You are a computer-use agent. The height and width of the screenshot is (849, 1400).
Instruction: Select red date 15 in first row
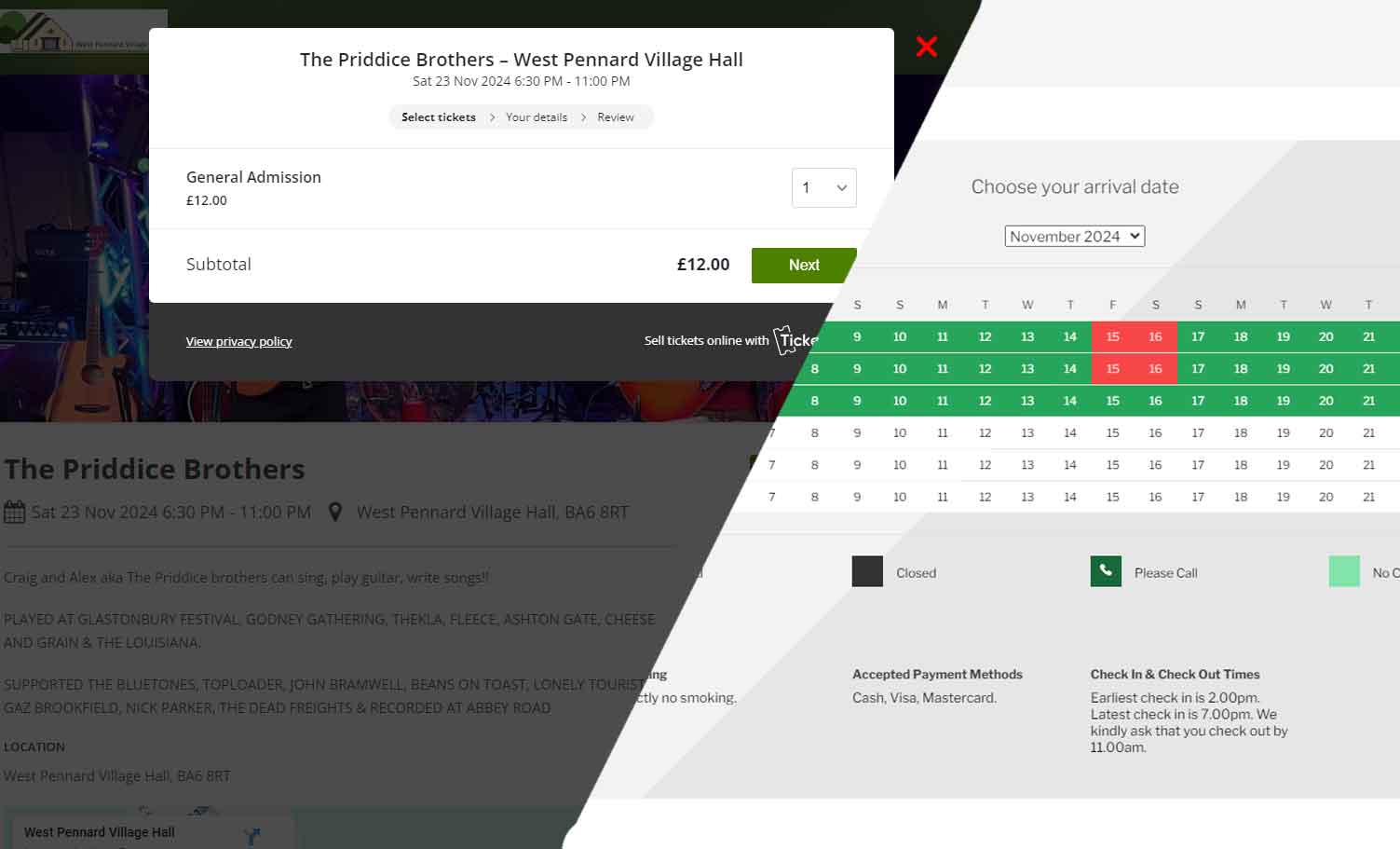tap(1113, 336)
